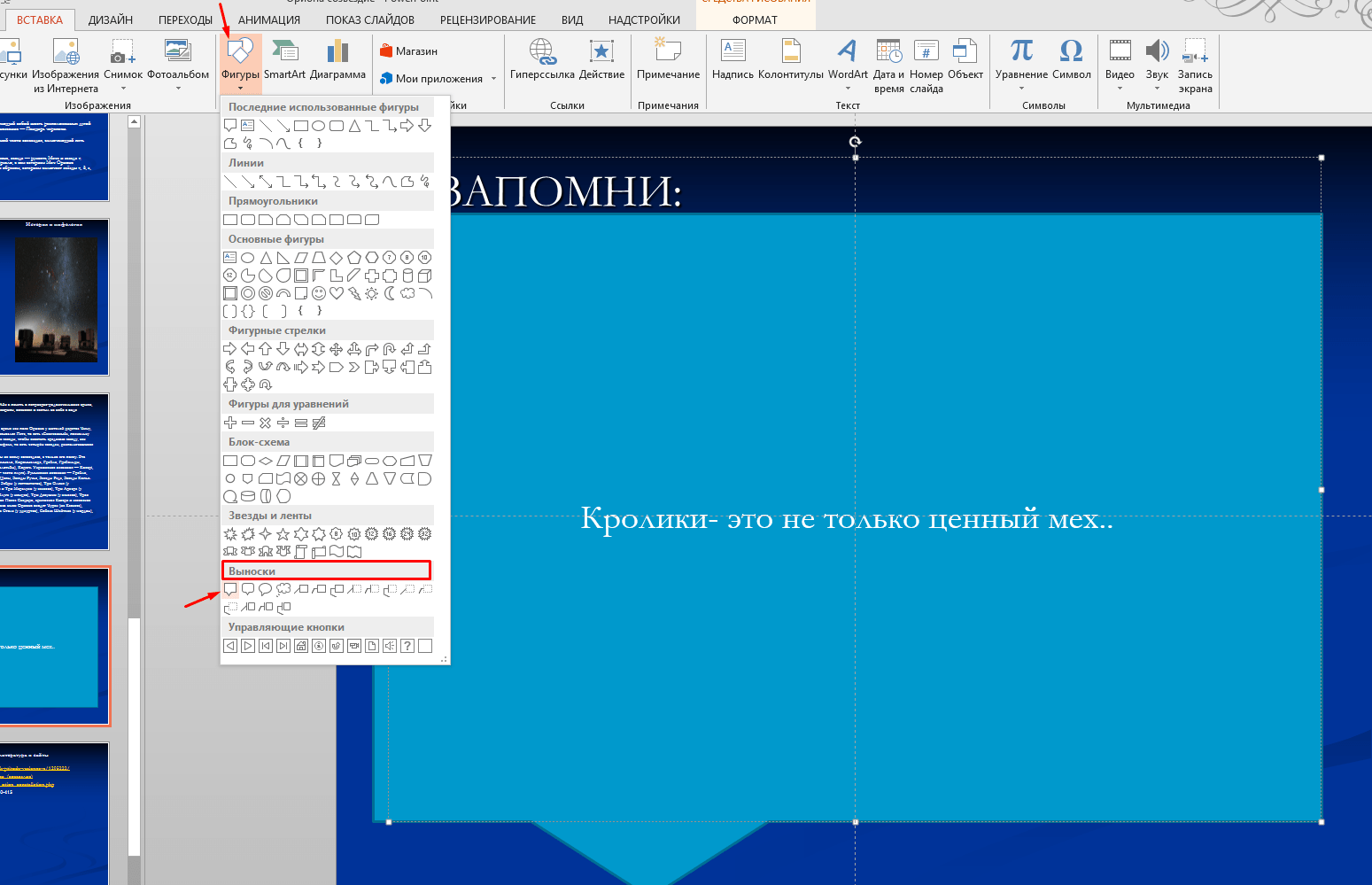Select the heart shape in Основные фигуры
The width and height of the screenshot is (1372, 885).
pyautogui.click(x=337, y=293)
